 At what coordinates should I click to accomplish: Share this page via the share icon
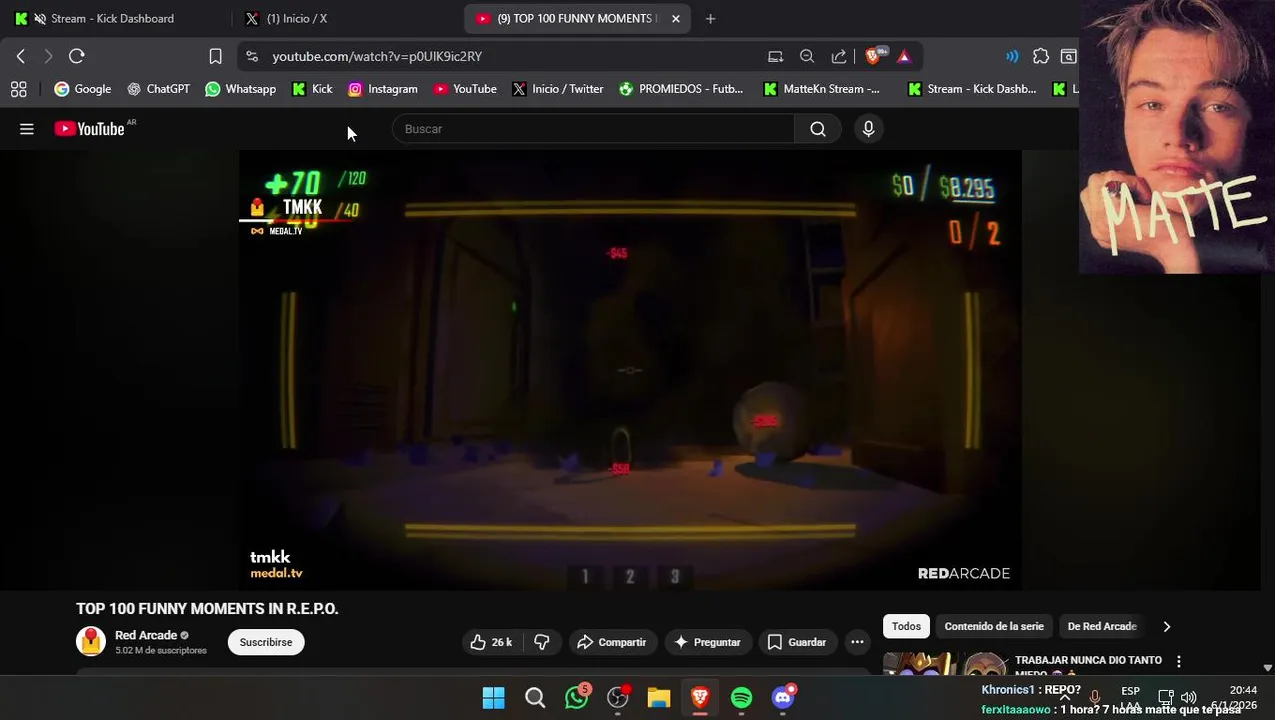pos(839,56)
